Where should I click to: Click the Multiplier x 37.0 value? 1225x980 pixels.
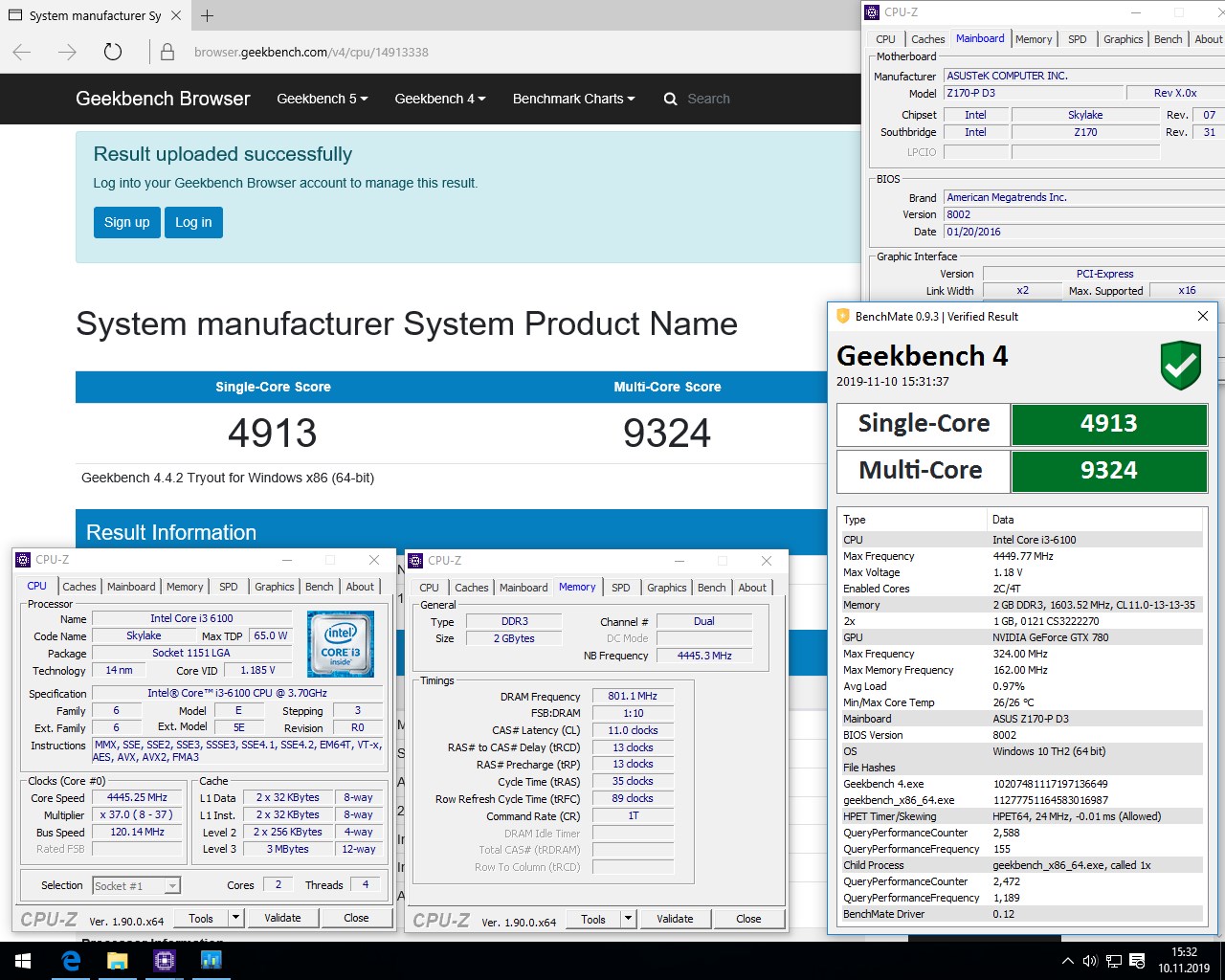coord(138,814)
